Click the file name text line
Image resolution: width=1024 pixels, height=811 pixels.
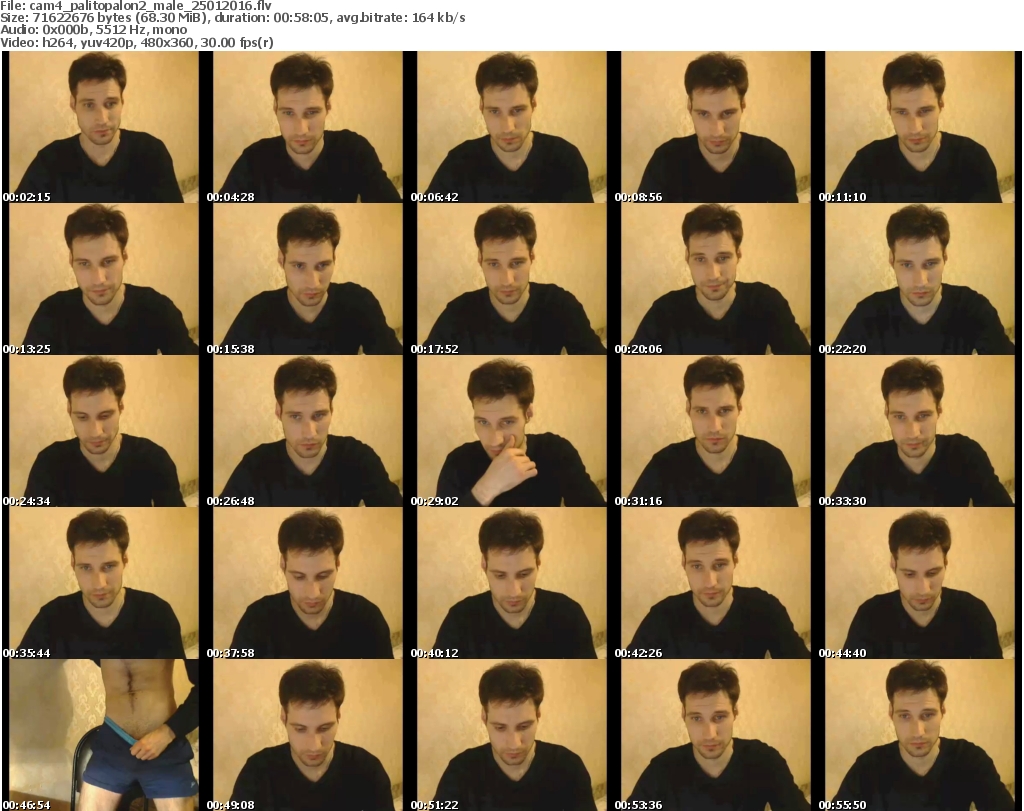(x=136, y=5)
